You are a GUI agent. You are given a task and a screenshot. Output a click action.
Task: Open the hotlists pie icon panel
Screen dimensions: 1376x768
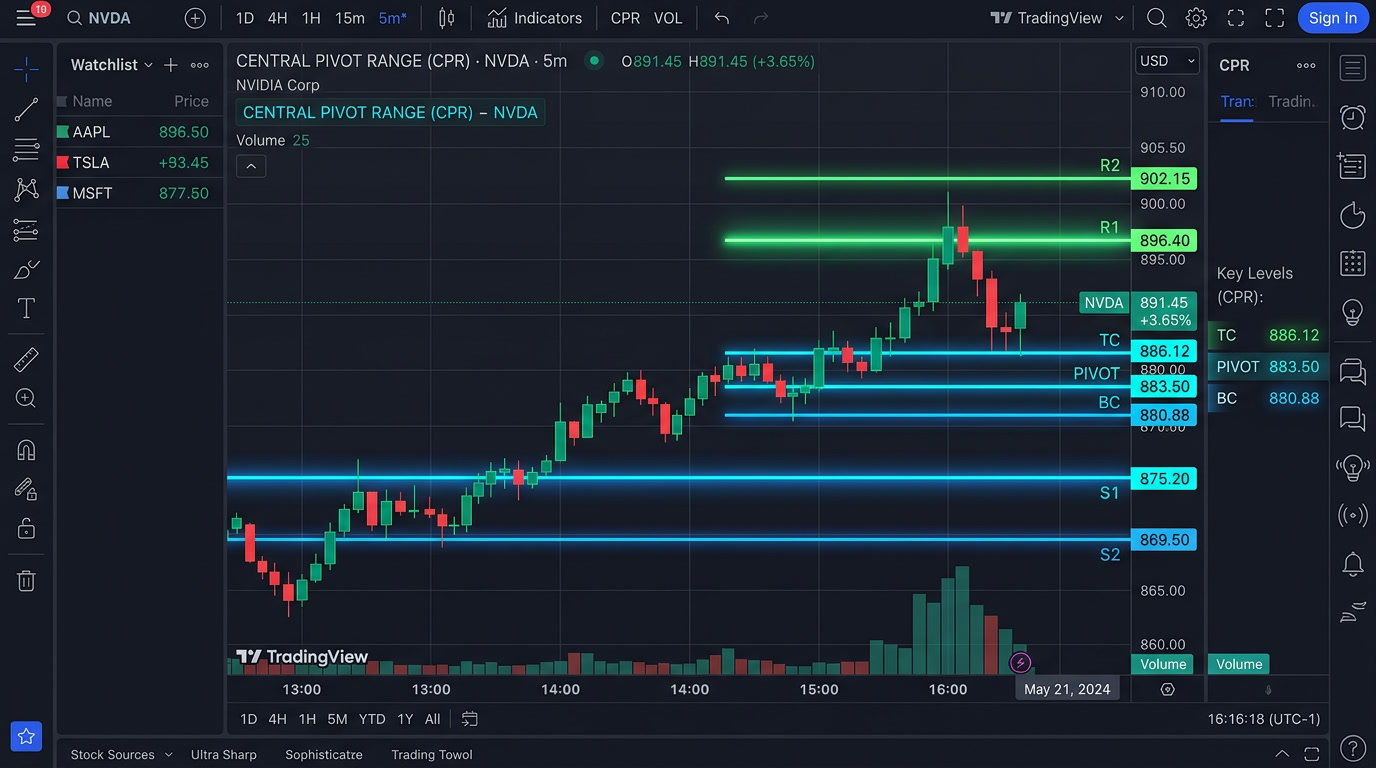1352,214
